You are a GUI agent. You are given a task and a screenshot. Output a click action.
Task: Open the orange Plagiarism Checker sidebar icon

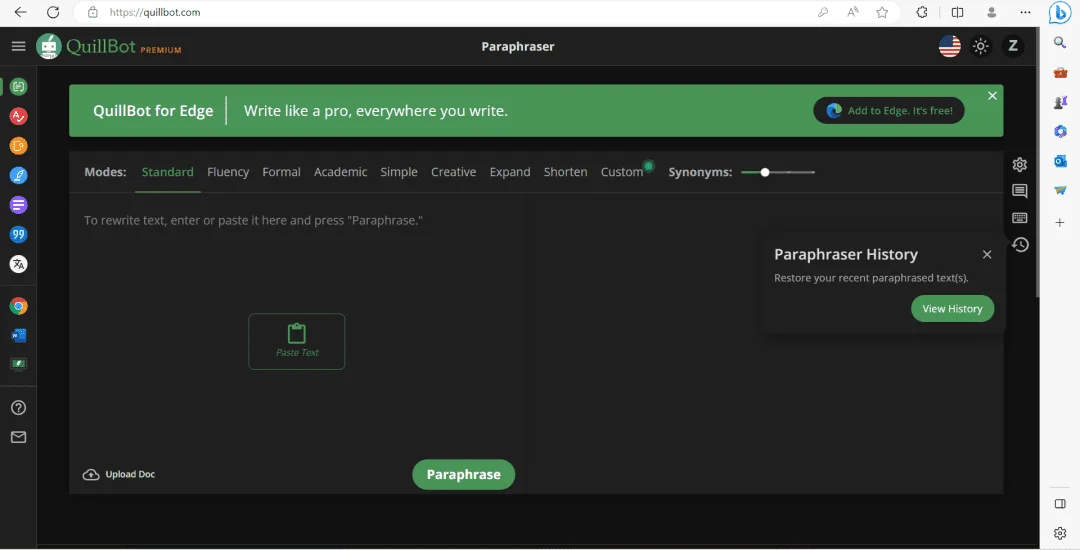point(19,146)
